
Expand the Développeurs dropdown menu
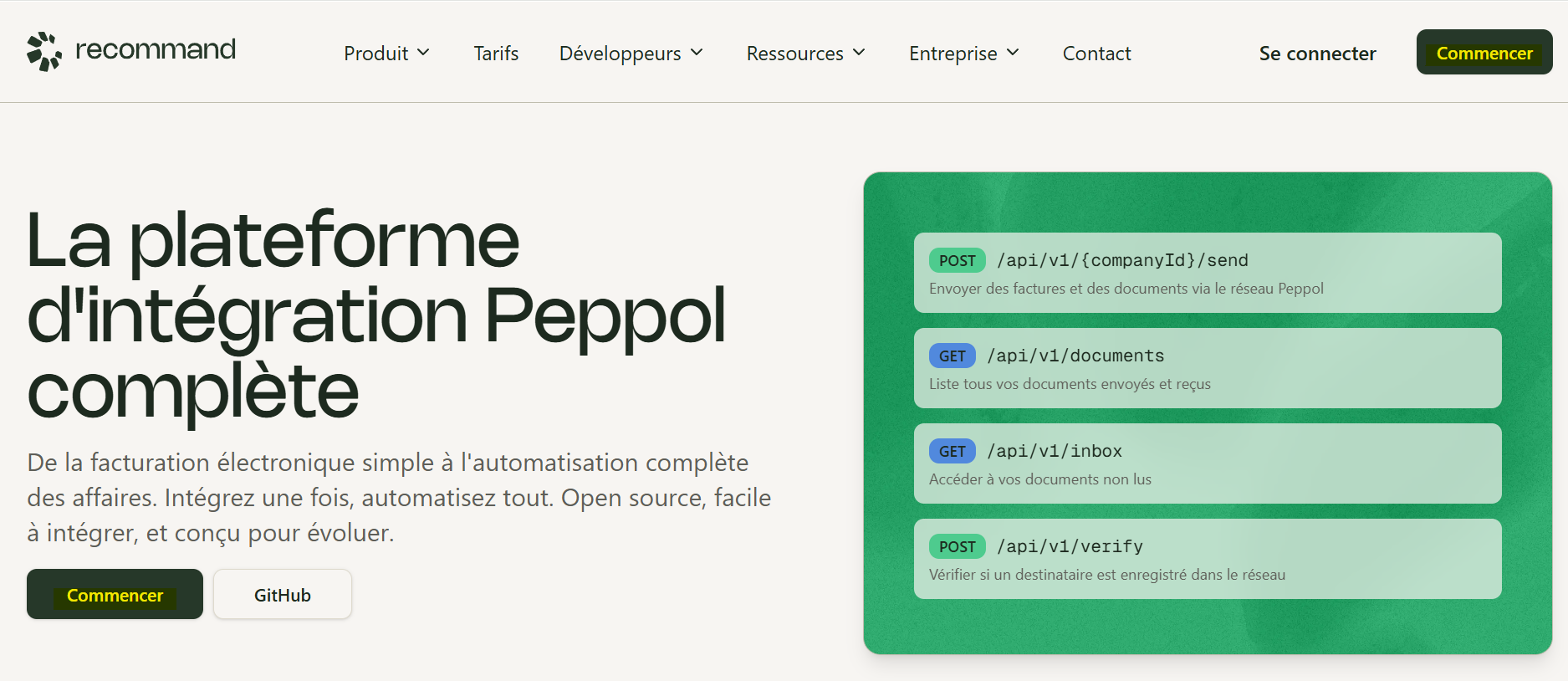(631, 54)
